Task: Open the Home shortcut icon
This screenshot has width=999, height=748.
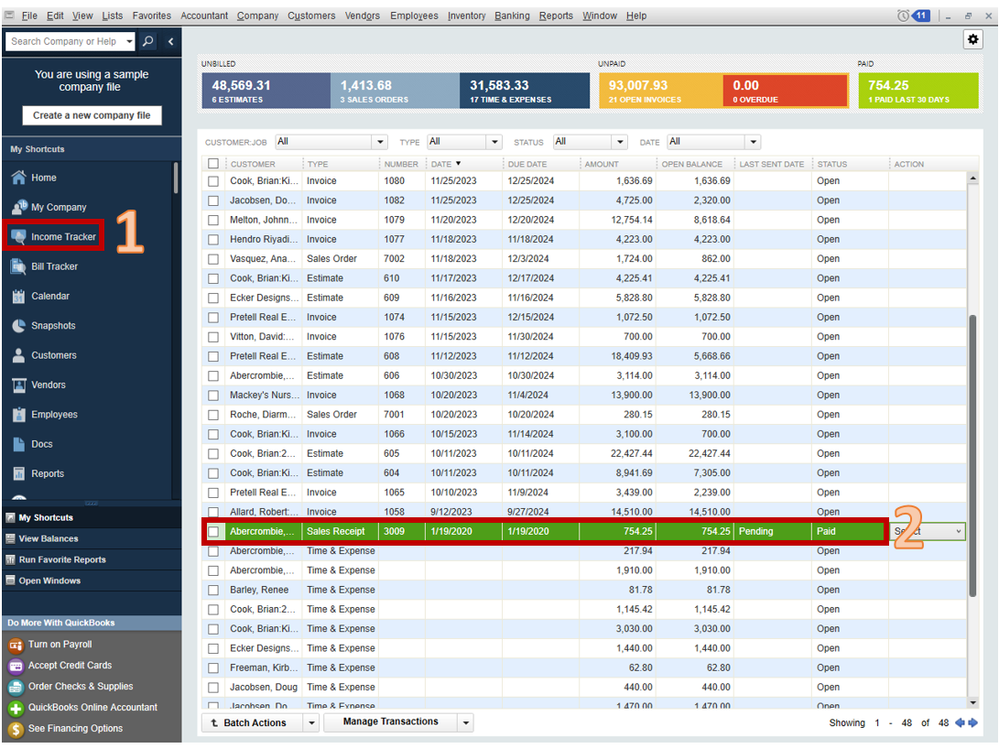Action: [x=19, y=177]
